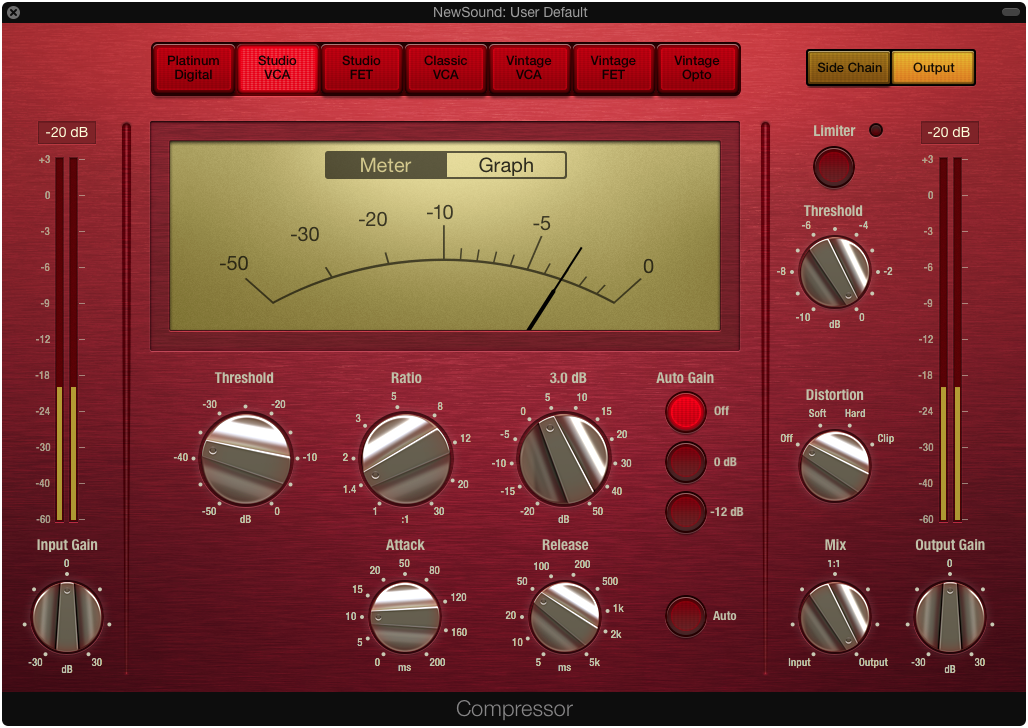The width and height of the screenshot is (1028, 728).
Task: Click the compressor Threshold knob
Action: click(245, 458)
